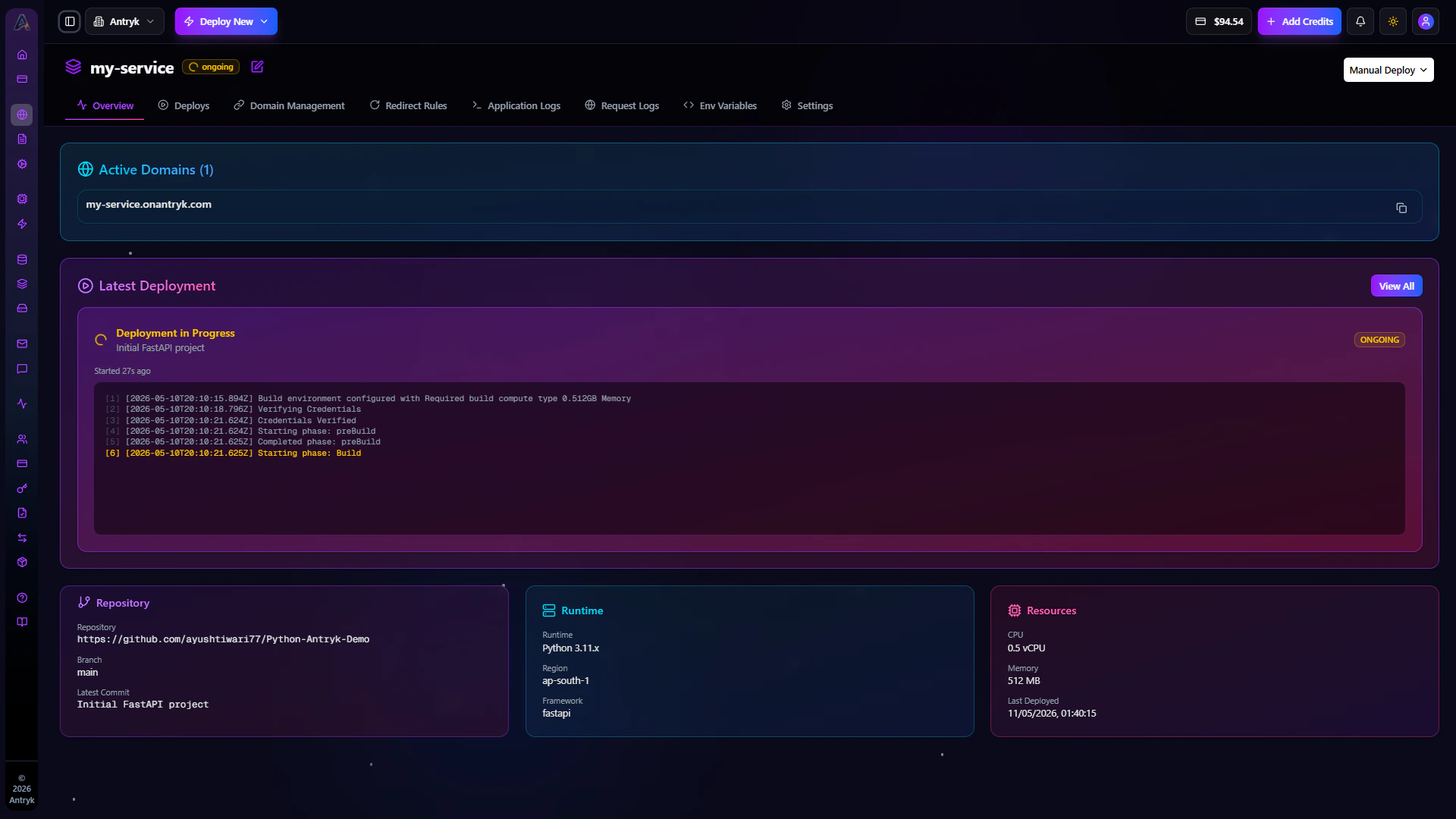Click the CPU chip icon in sidebar
Viewport: 1456px width, 819px height.
pyautogui.click(x=22, y=199)
